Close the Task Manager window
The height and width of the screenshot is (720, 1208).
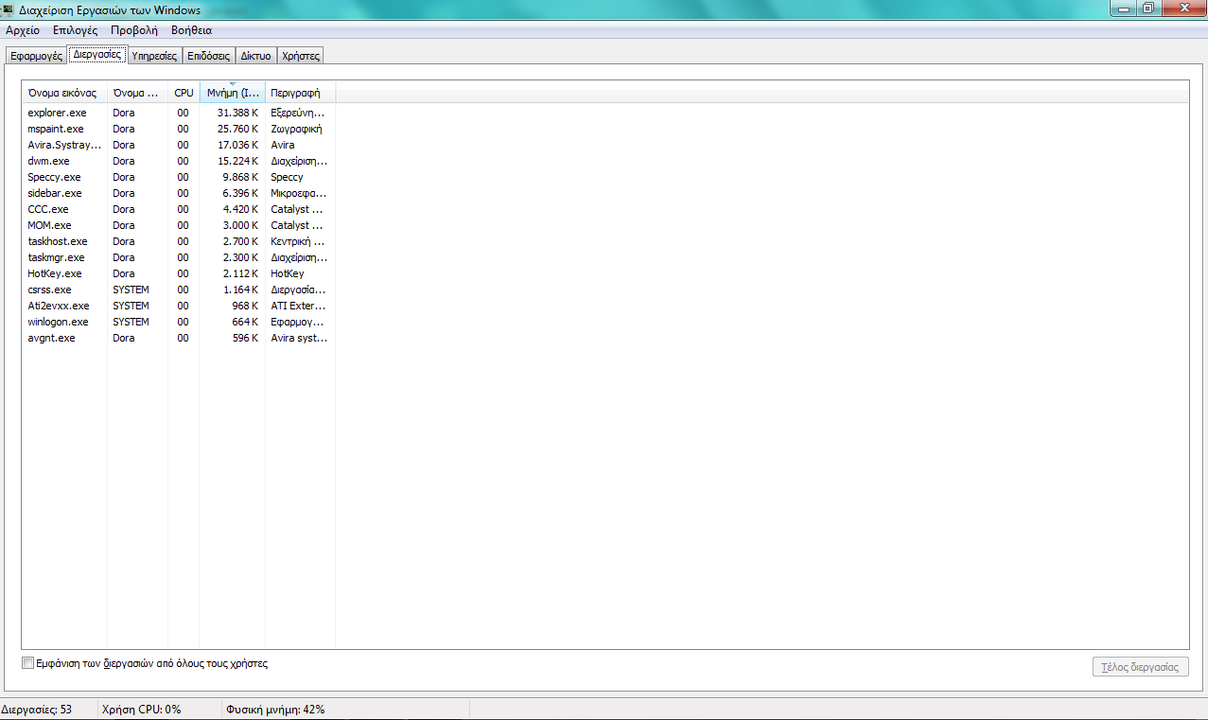point(1183,8)
